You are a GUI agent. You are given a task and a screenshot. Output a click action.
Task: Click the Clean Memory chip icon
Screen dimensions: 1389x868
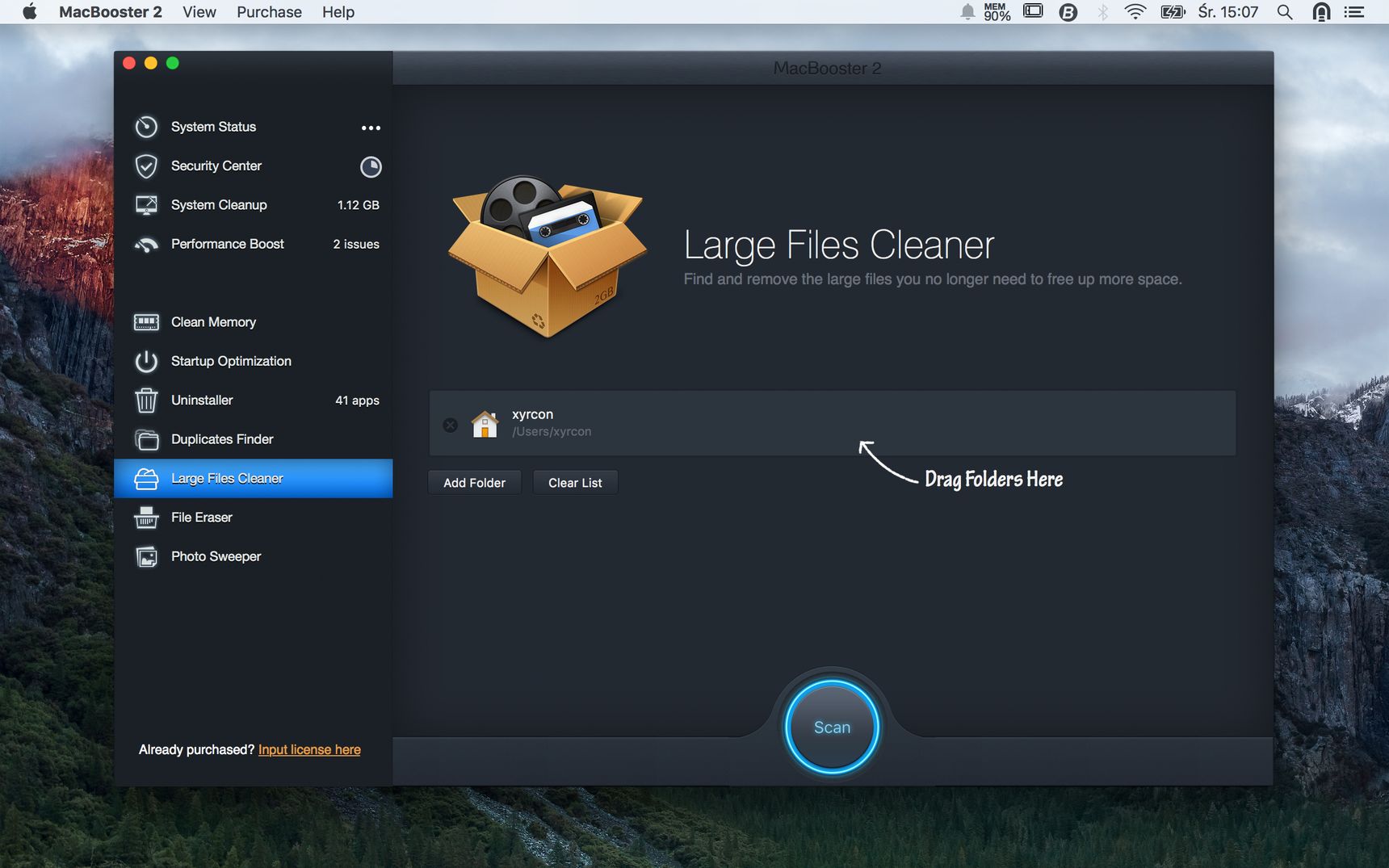pyautogui.click(x=146, y=322)
